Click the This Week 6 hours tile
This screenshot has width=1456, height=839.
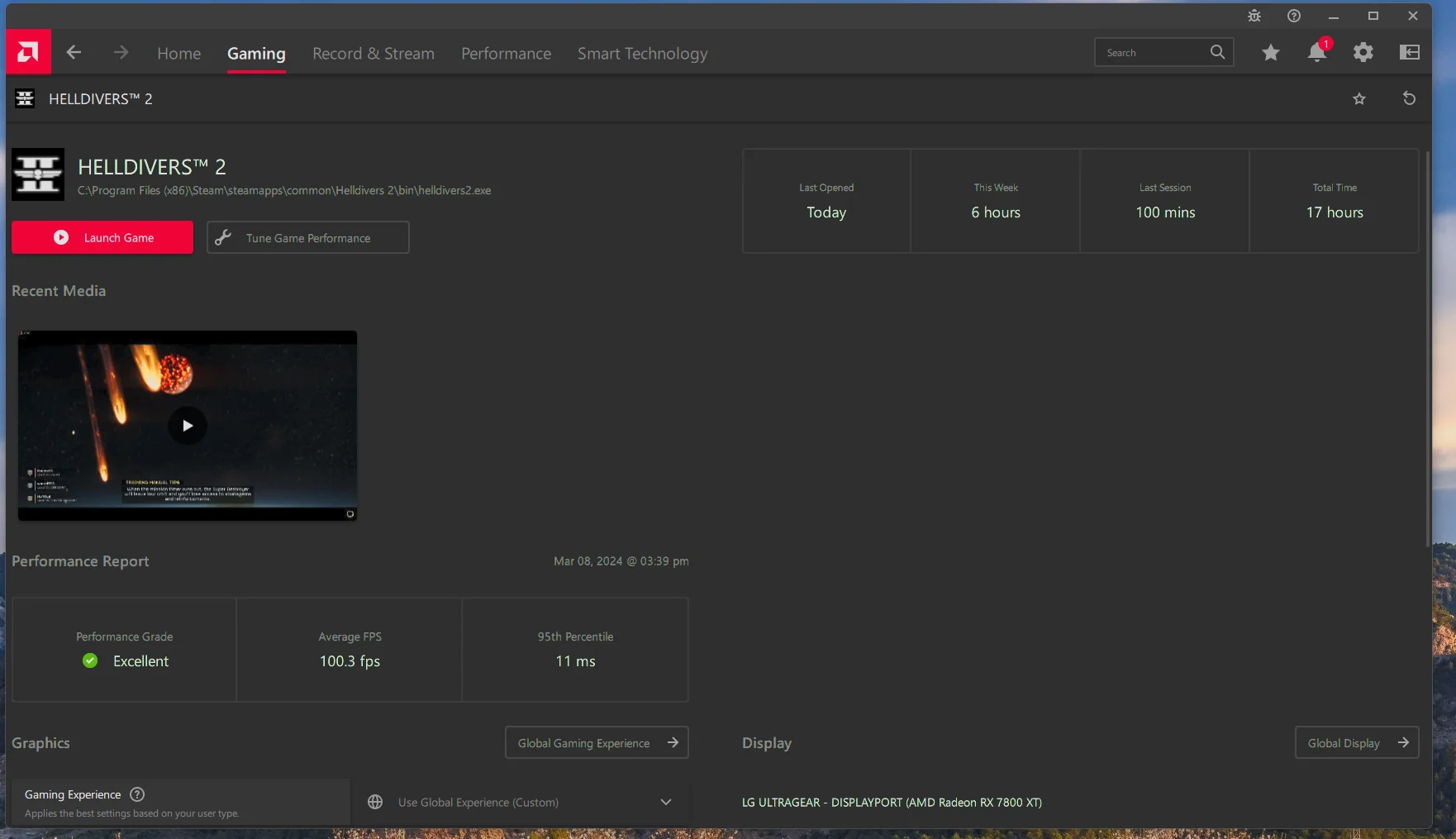click(996, 201)
